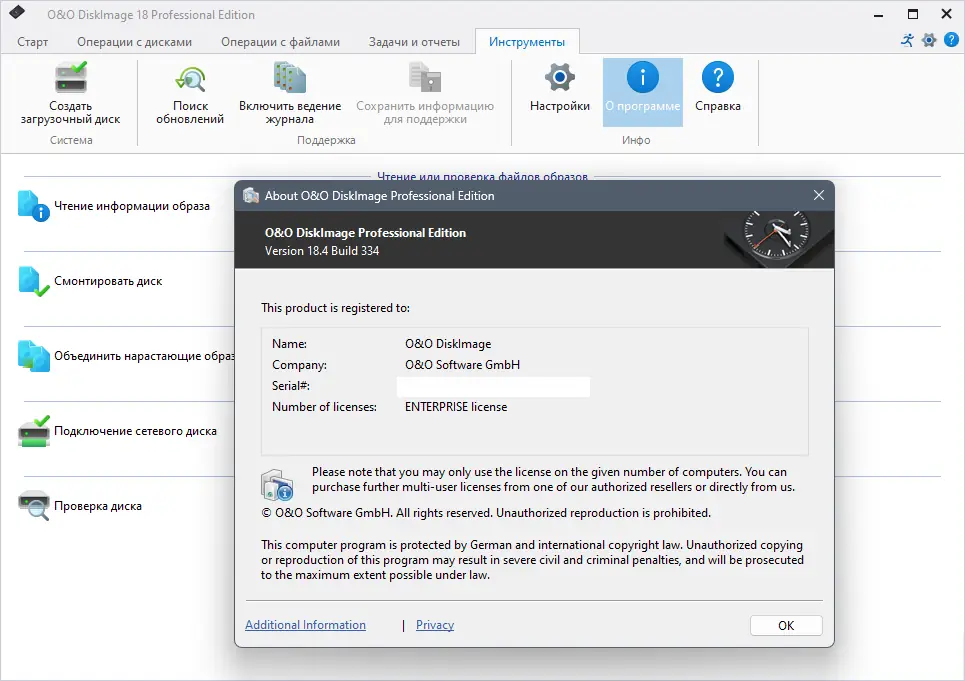Click the Подключение сетевого диска label

click(135, 431)
